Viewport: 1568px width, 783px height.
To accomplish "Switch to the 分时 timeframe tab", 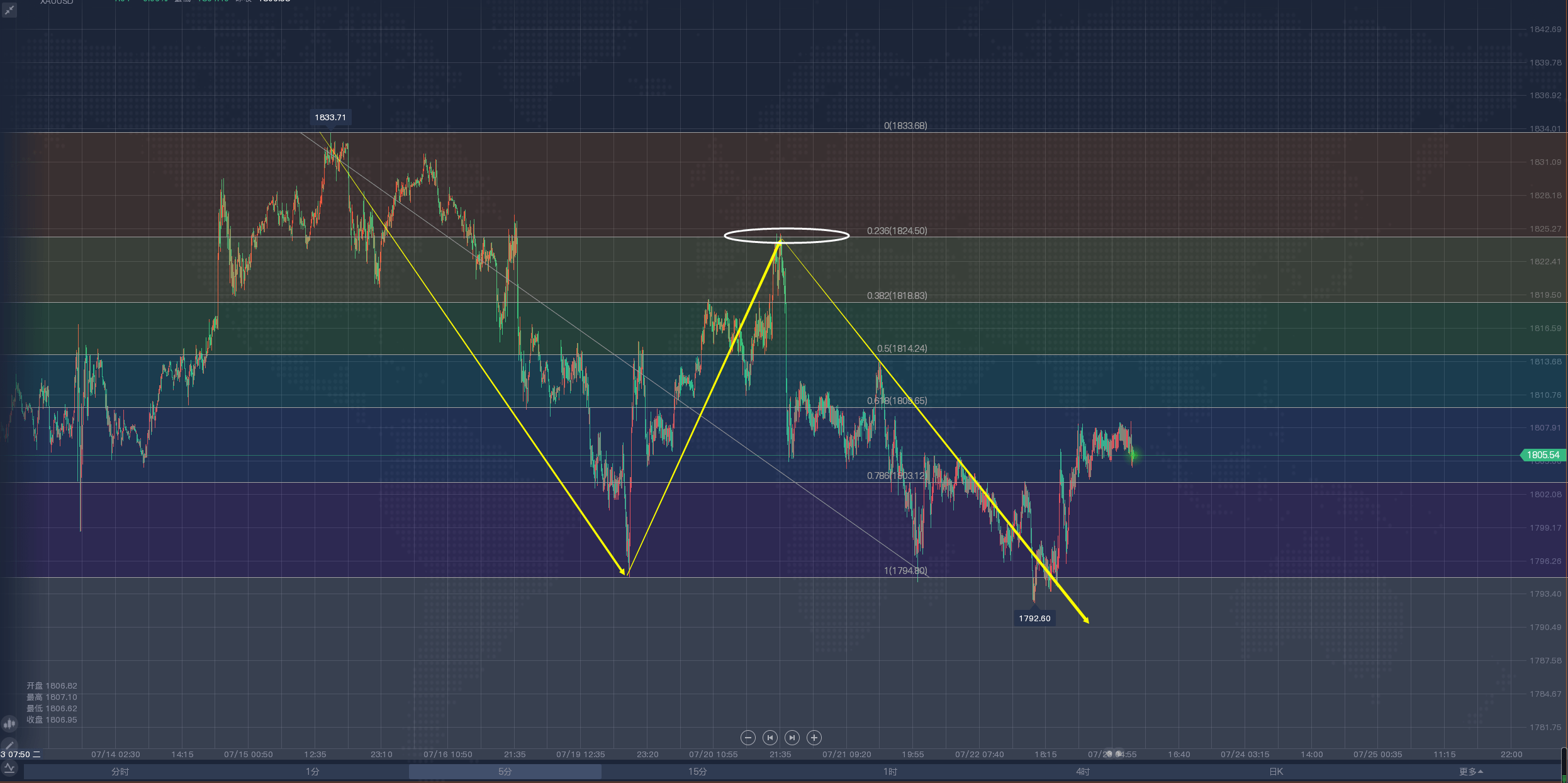I will click(120, 772).
